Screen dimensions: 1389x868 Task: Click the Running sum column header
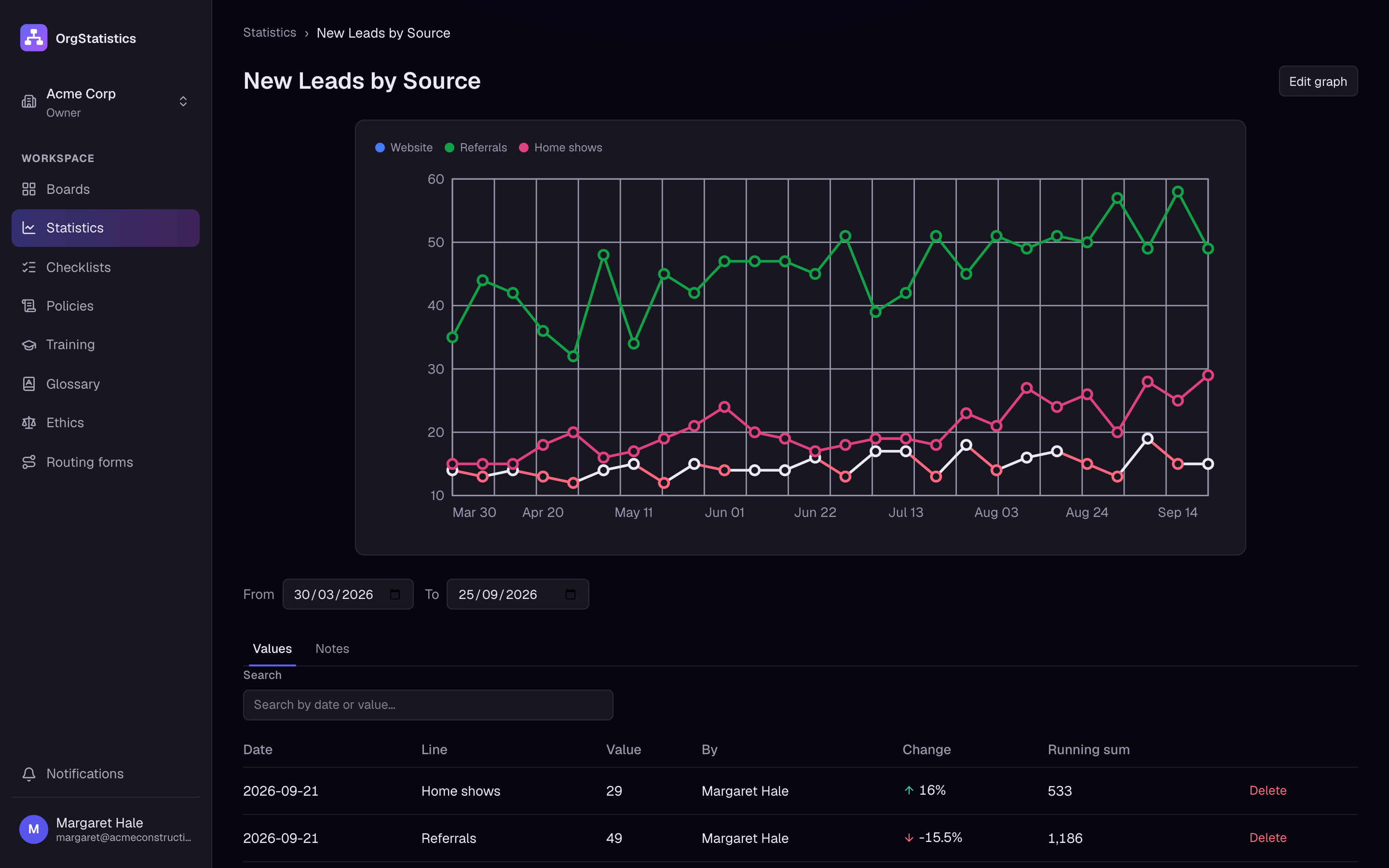1088,749
